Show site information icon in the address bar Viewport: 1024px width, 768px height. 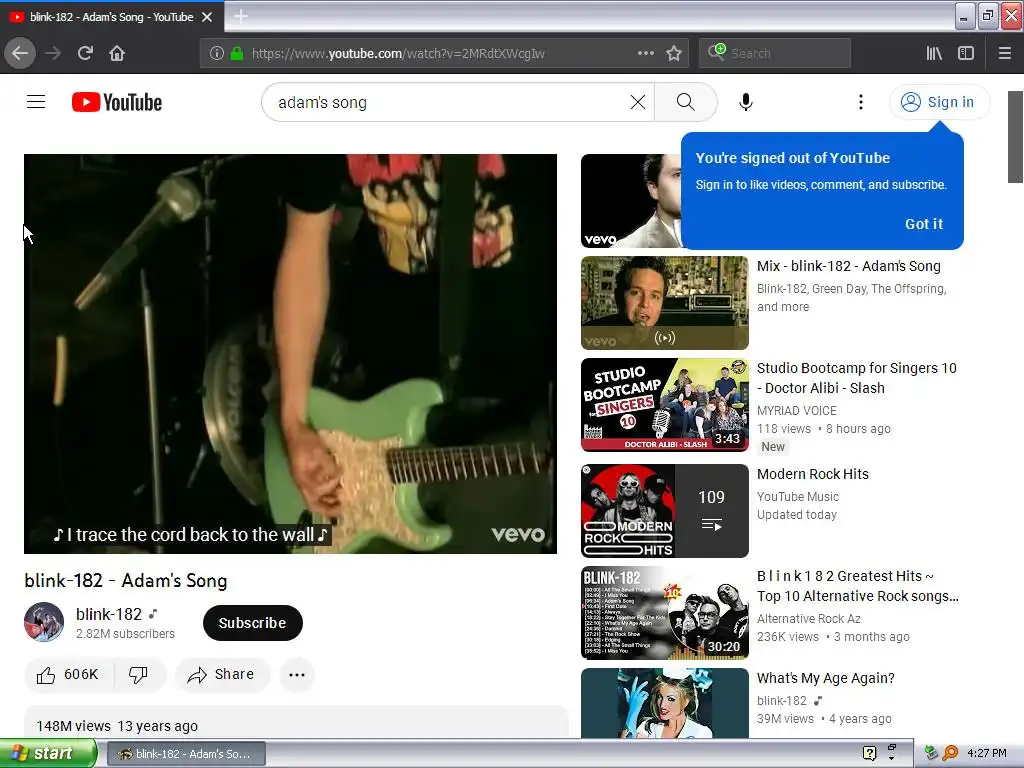[x=216, y=53]
